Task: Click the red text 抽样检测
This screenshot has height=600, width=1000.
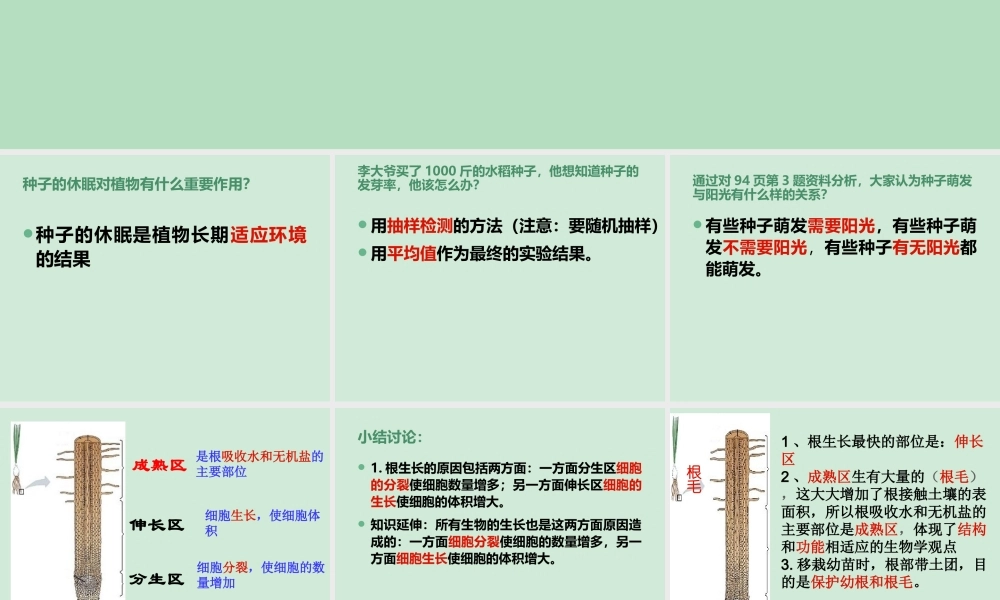Action: (x=420, y=226)
